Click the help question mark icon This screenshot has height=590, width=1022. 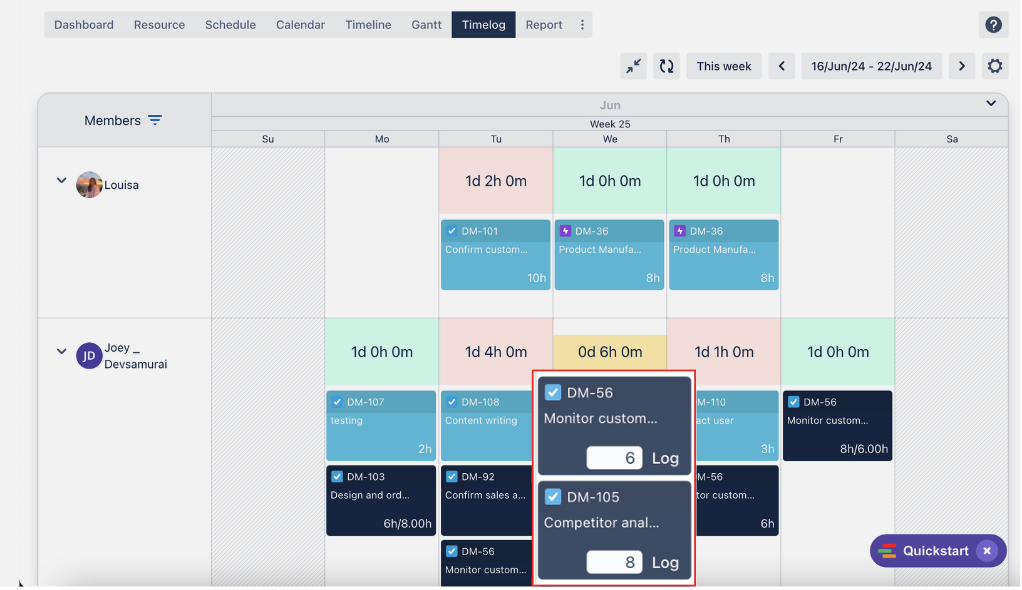pos(993,25)
